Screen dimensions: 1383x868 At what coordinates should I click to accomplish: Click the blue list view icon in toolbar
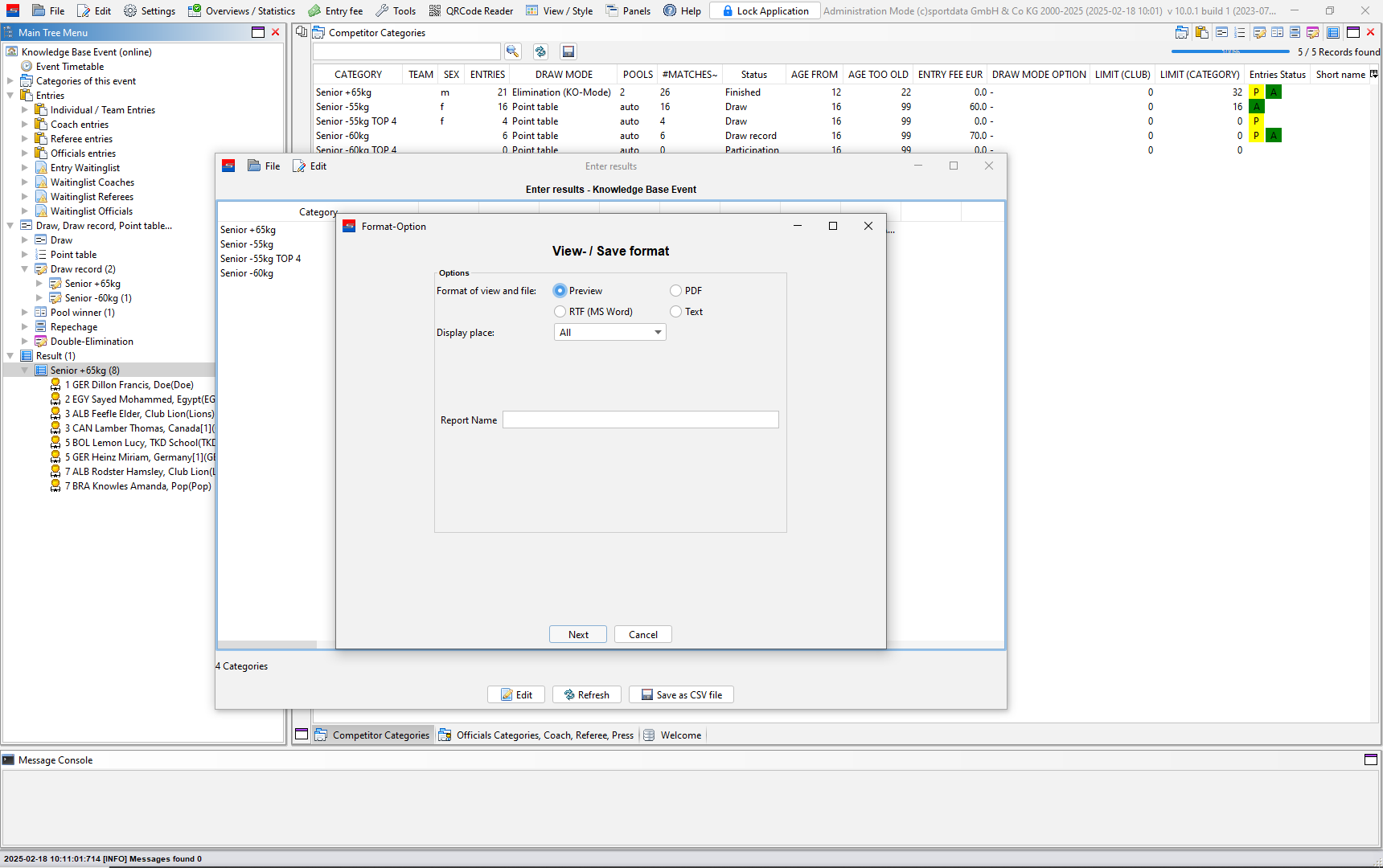1332,32
